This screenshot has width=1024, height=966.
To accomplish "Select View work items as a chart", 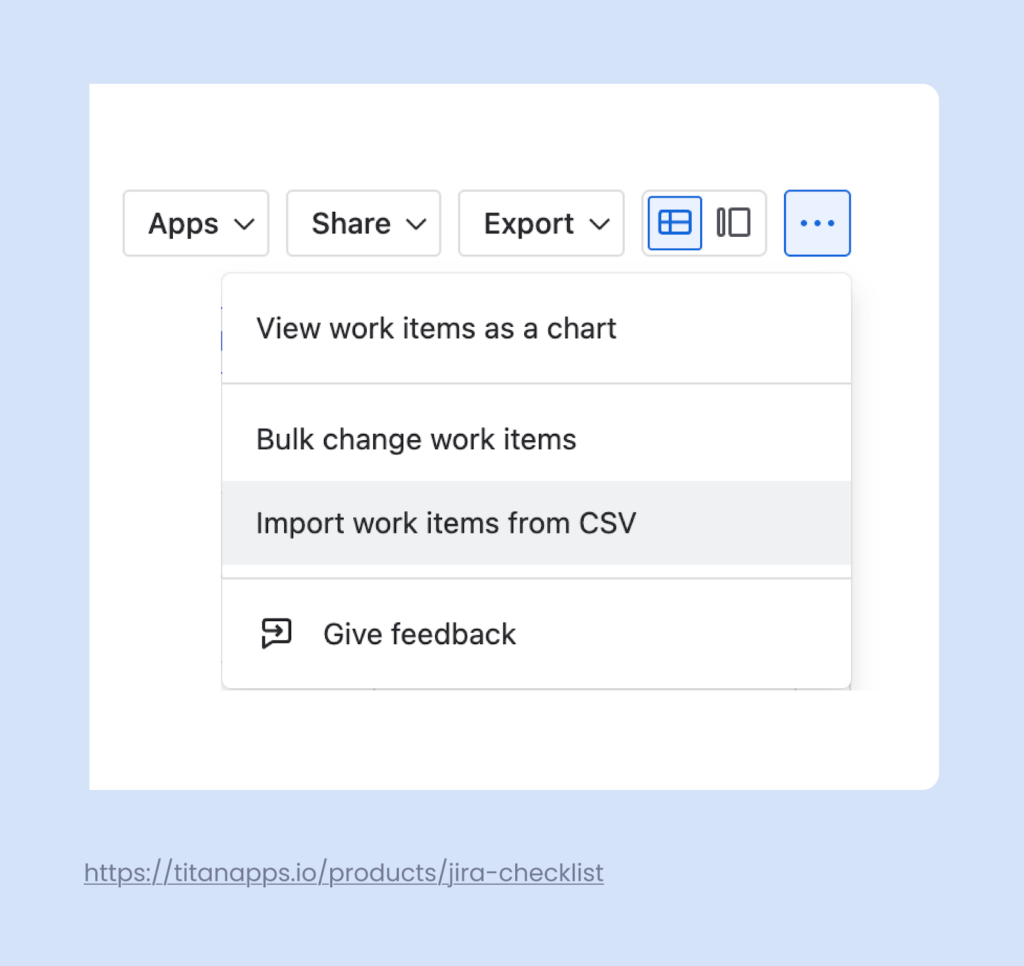I will click(436, 328).
